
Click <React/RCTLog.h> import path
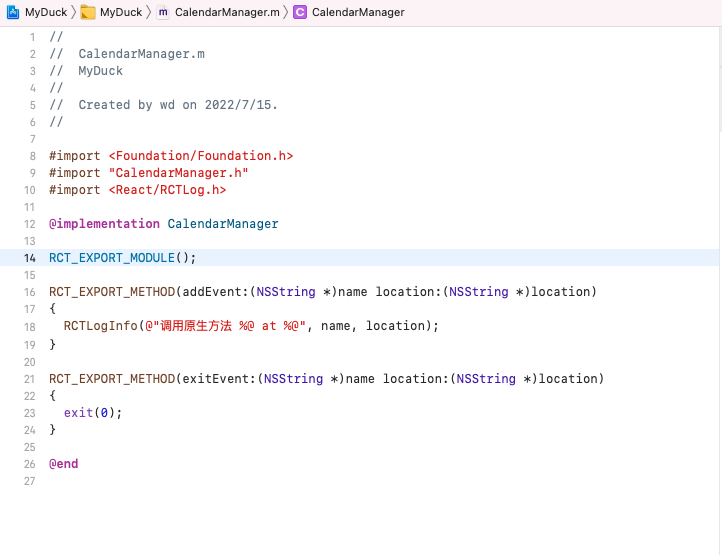point(168,190)
